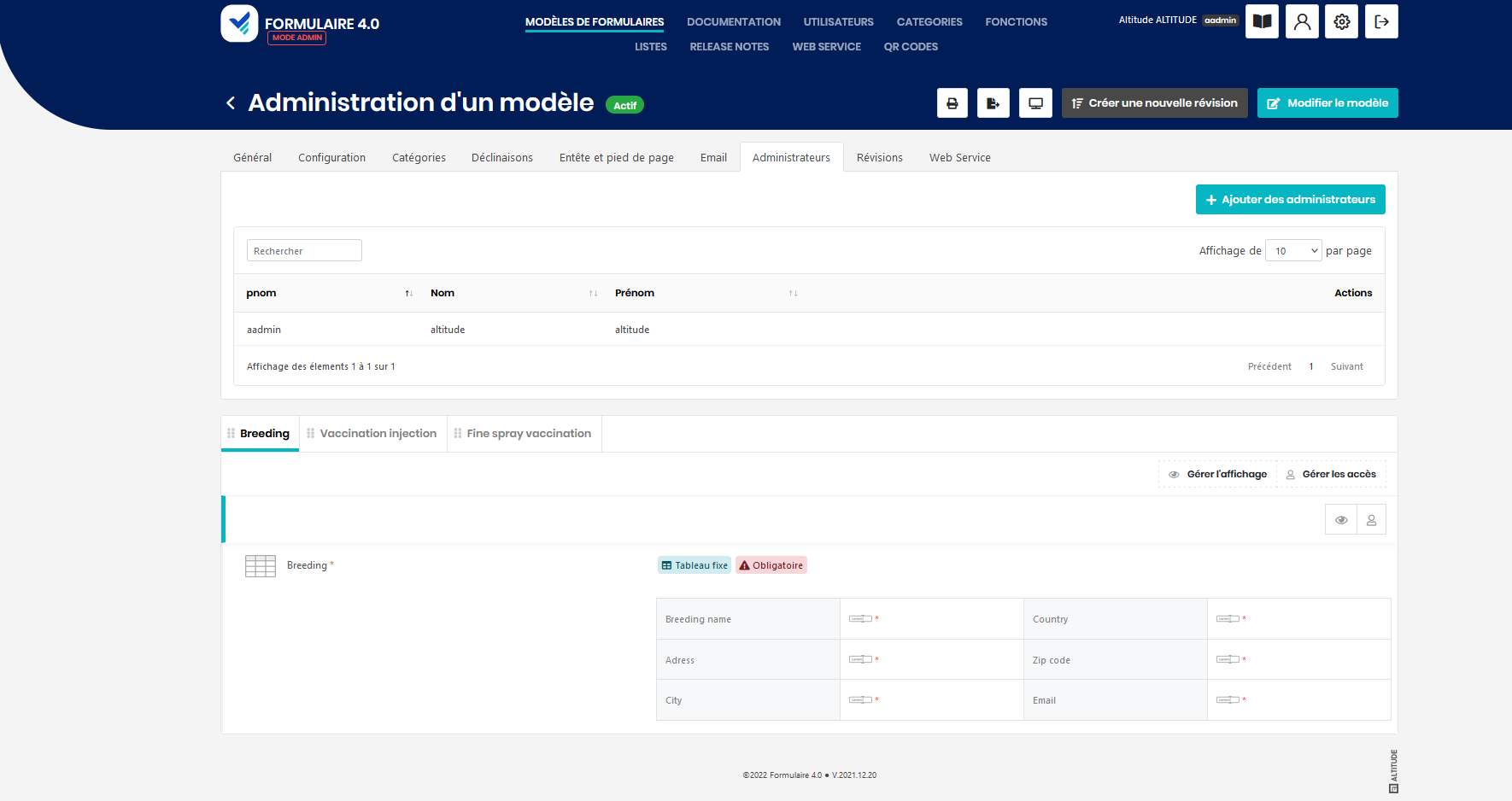This screenshot has width=1512, height=801.
Task: Open the QR Codes menu item
Action: tap(911, 47)
